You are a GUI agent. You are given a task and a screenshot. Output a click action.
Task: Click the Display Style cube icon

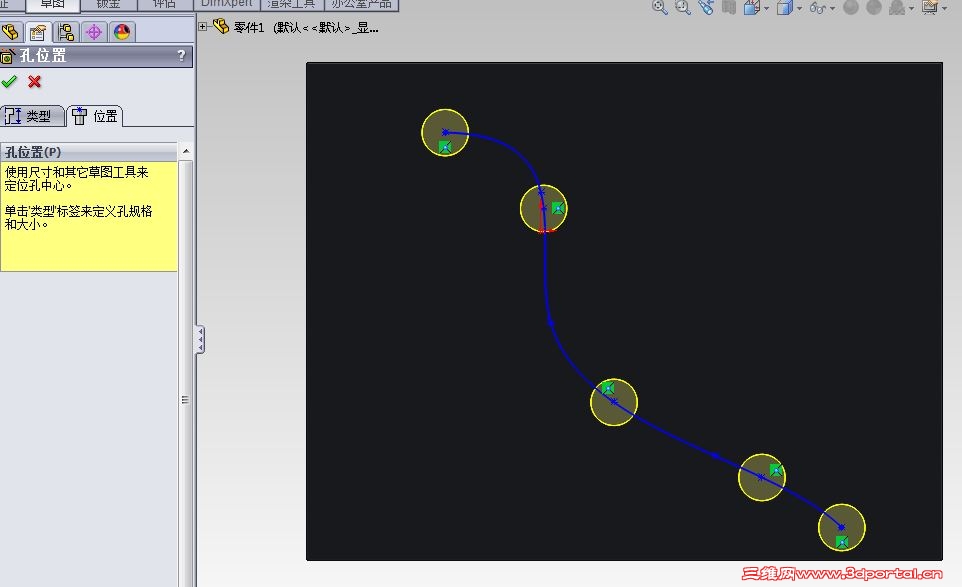tap(784, 7)
